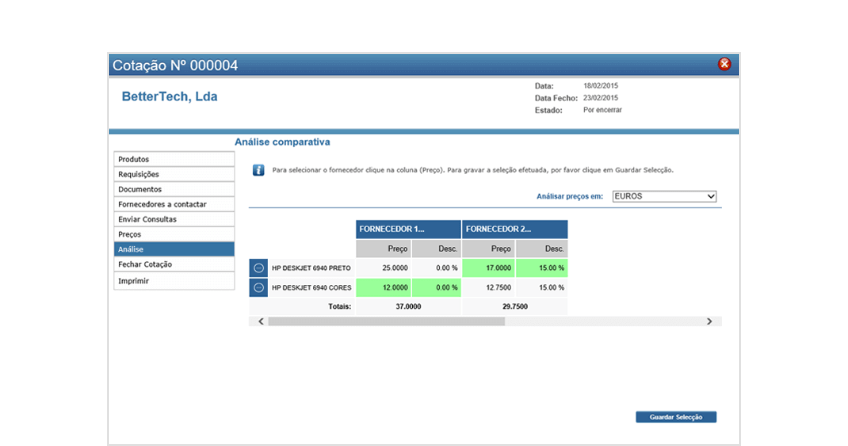
Task: Open Fechar Cotação
Action: click(x=174, y=264)
